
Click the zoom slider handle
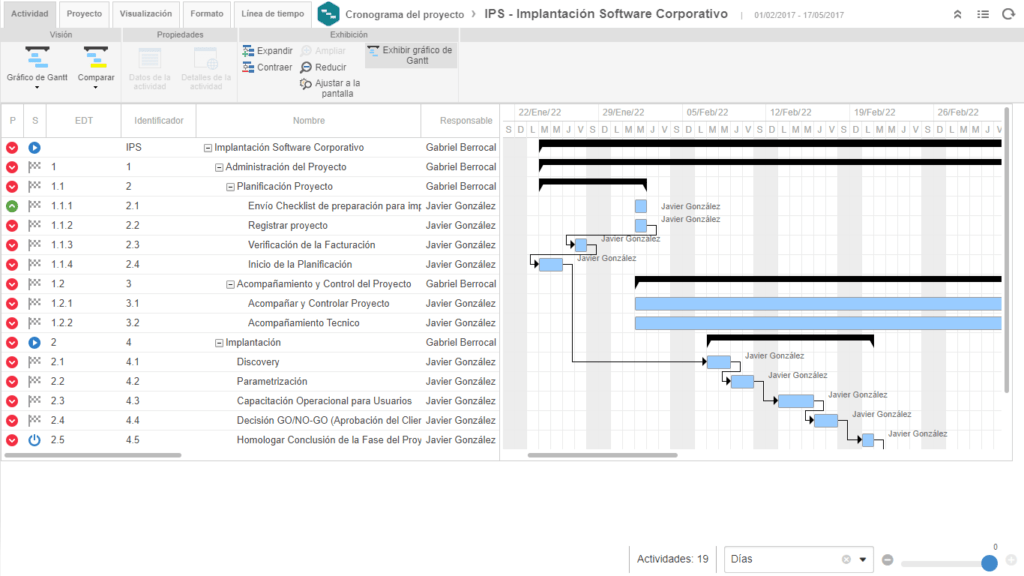989,563
